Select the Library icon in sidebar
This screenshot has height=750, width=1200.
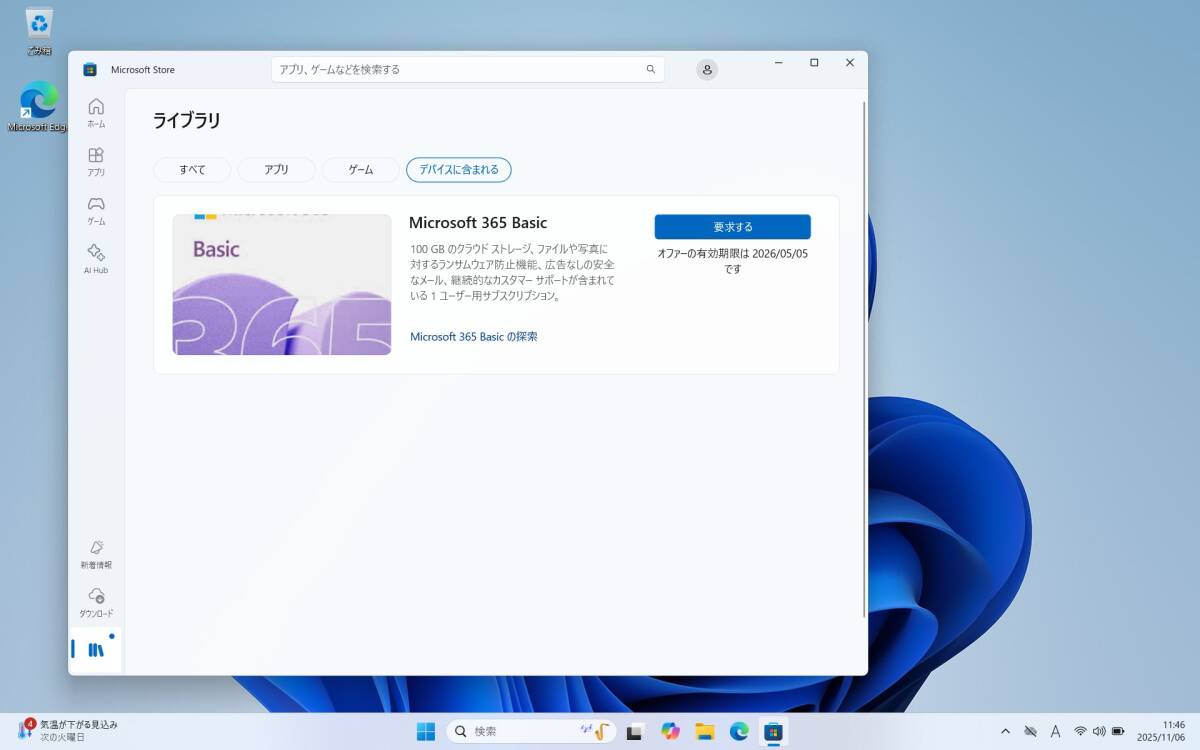[96, 650]
